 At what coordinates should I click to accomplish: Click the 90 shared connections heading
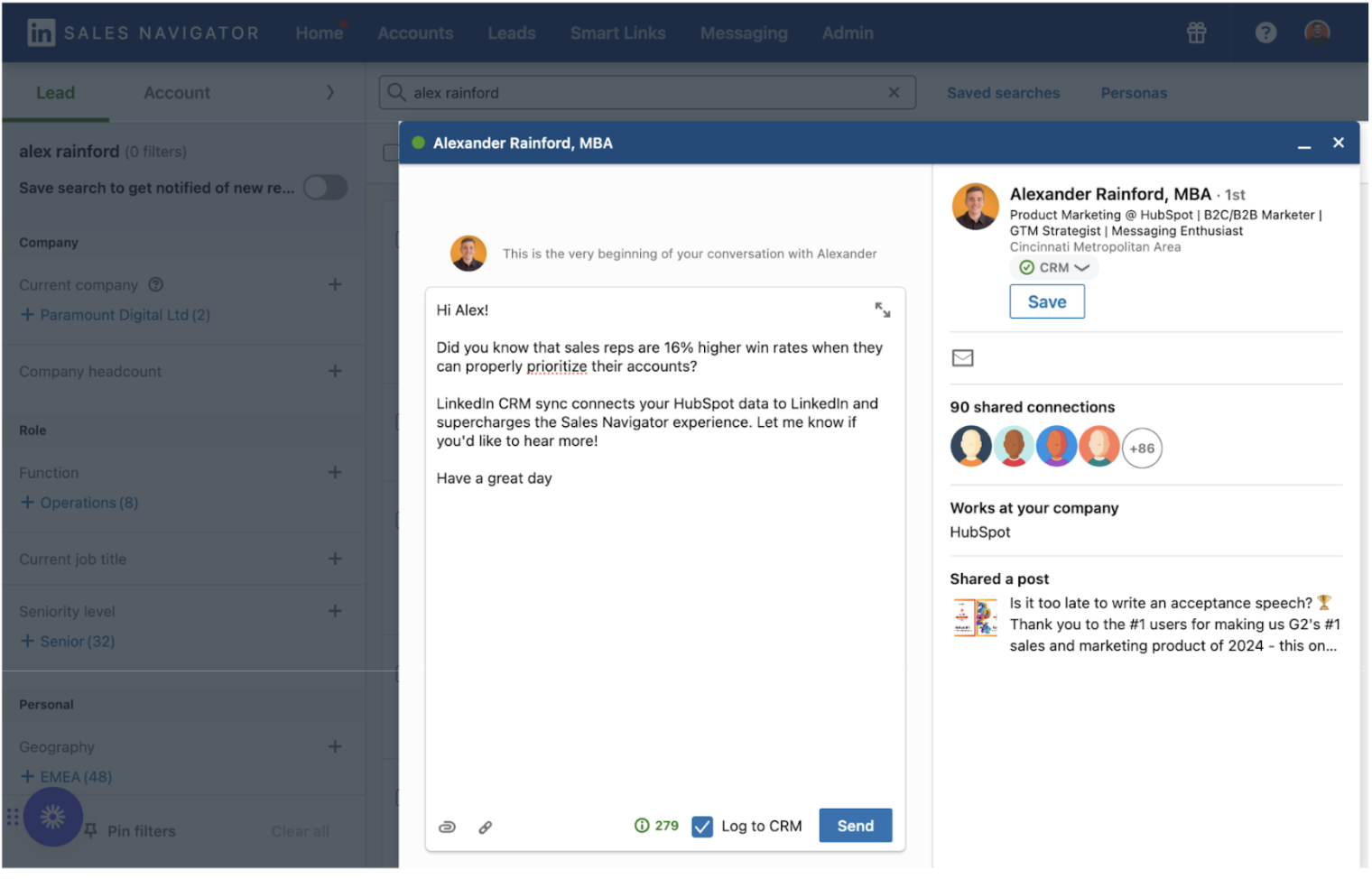1032,407
